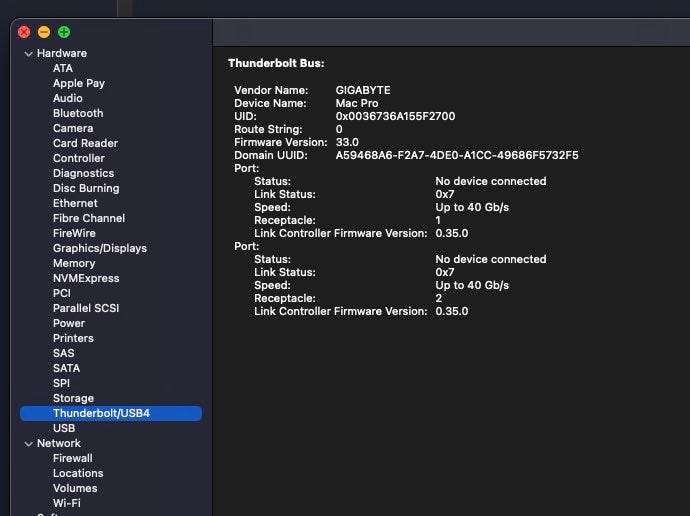Collapse the Network section chevron

point(29,444)
